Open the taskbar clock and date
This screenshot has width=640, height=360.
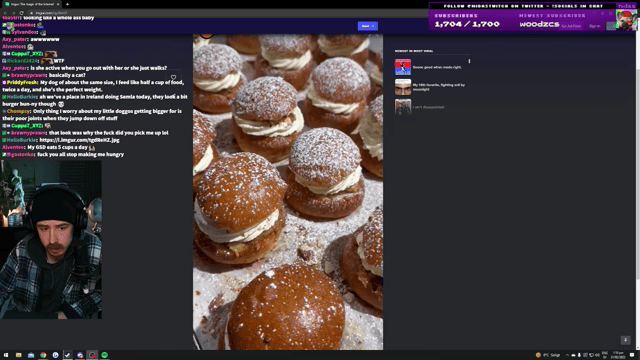click(618, 355)
